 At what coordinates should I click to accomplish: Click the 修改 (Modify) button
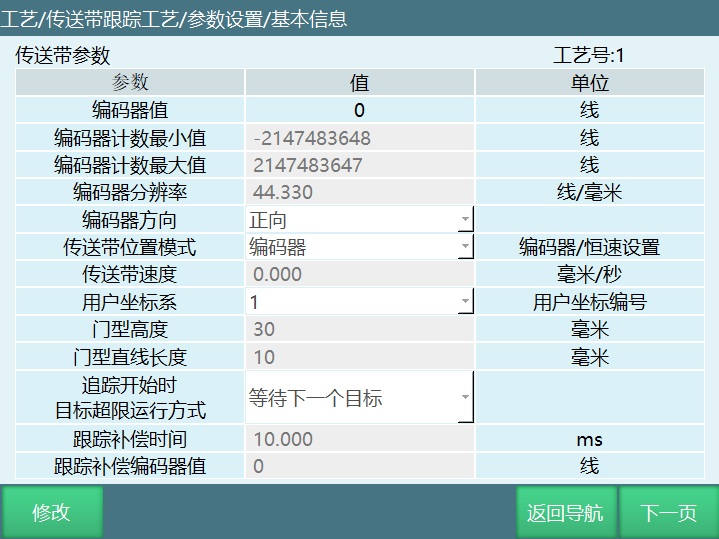(x=51, y=512)
